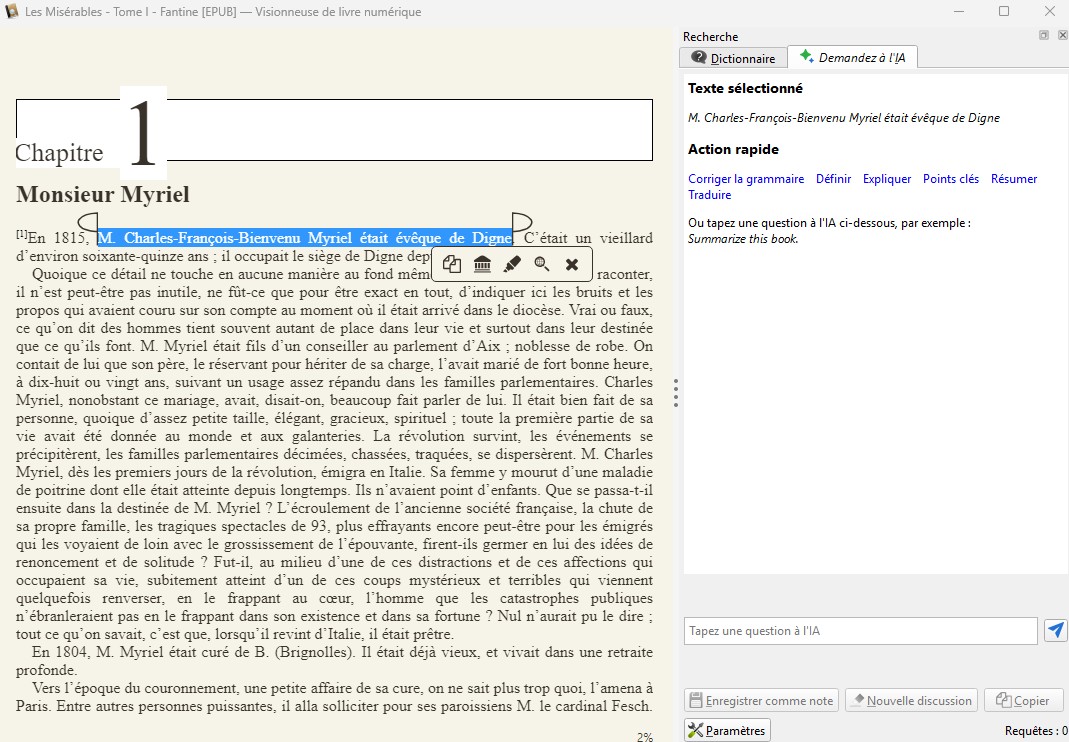Select the Résumer quick action

point(1014,179)
